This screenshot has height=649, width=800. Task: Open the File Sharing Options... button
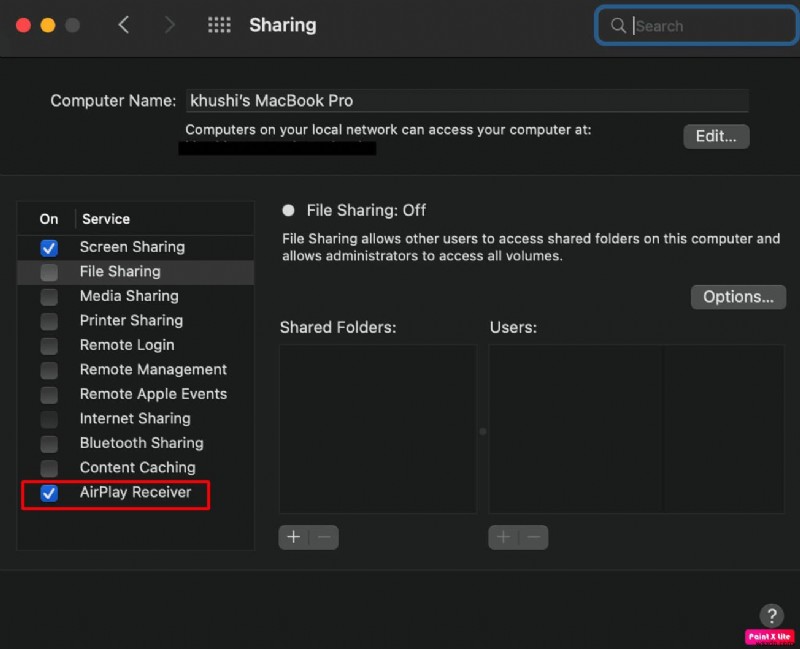(x=738, y=296)
